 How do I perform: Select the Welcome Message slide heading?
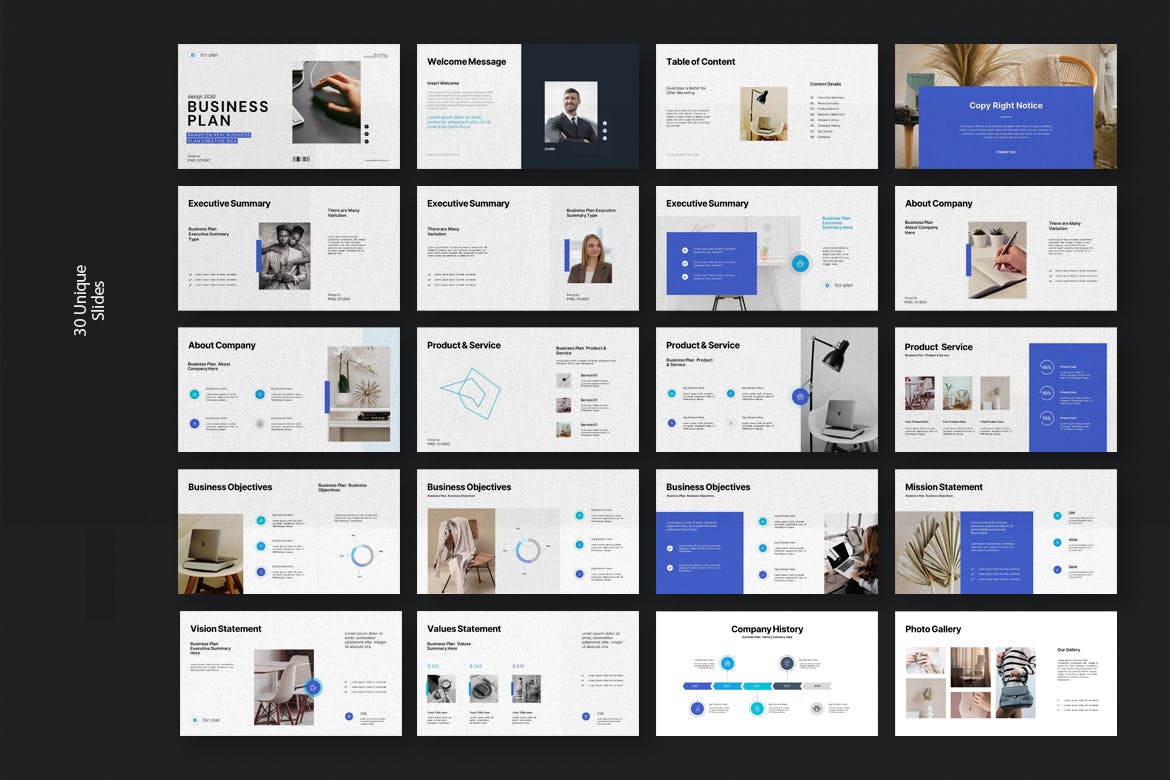466,62
